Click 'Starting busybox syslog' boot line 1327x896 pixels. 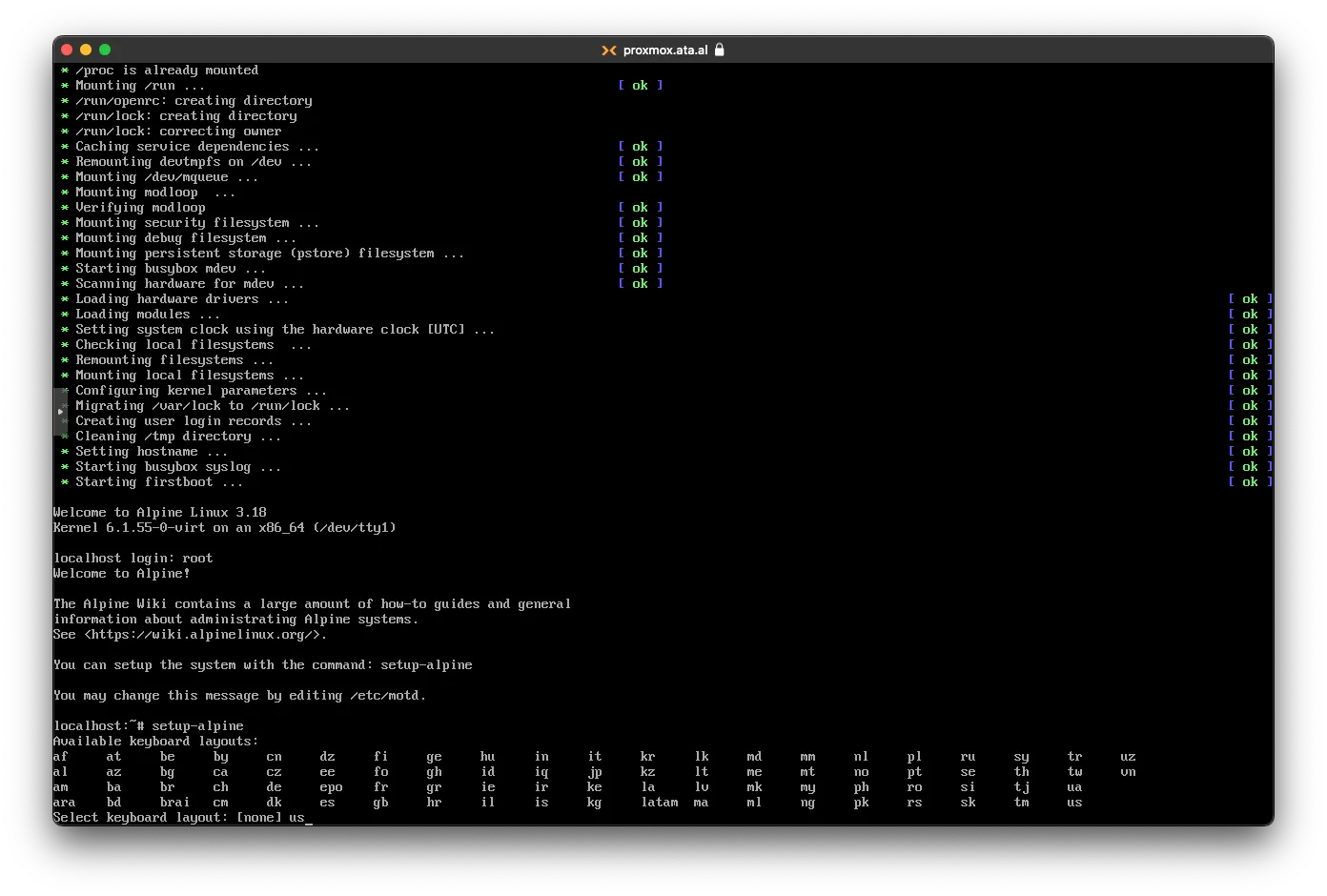172,467
